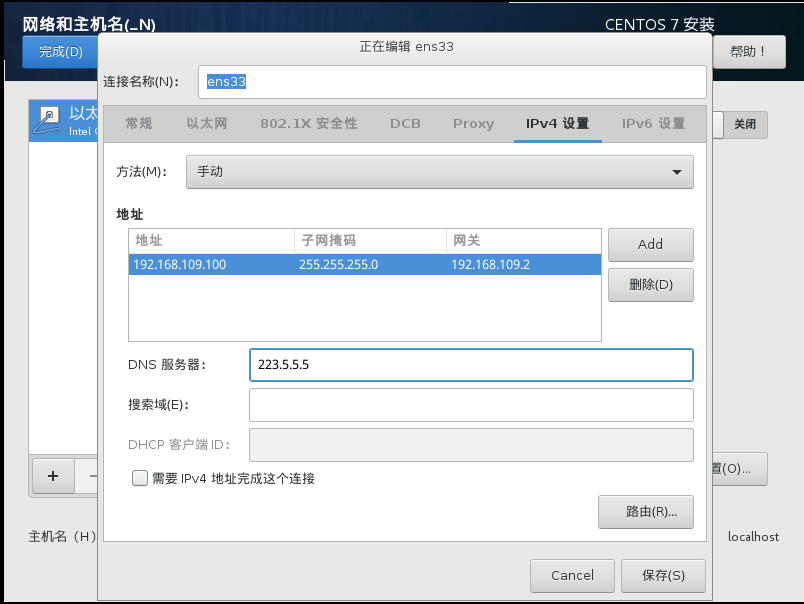
Task: Enable 需要 IPv4 地址完成这个连接 checkbox
Action: click(x=140, y=478)
